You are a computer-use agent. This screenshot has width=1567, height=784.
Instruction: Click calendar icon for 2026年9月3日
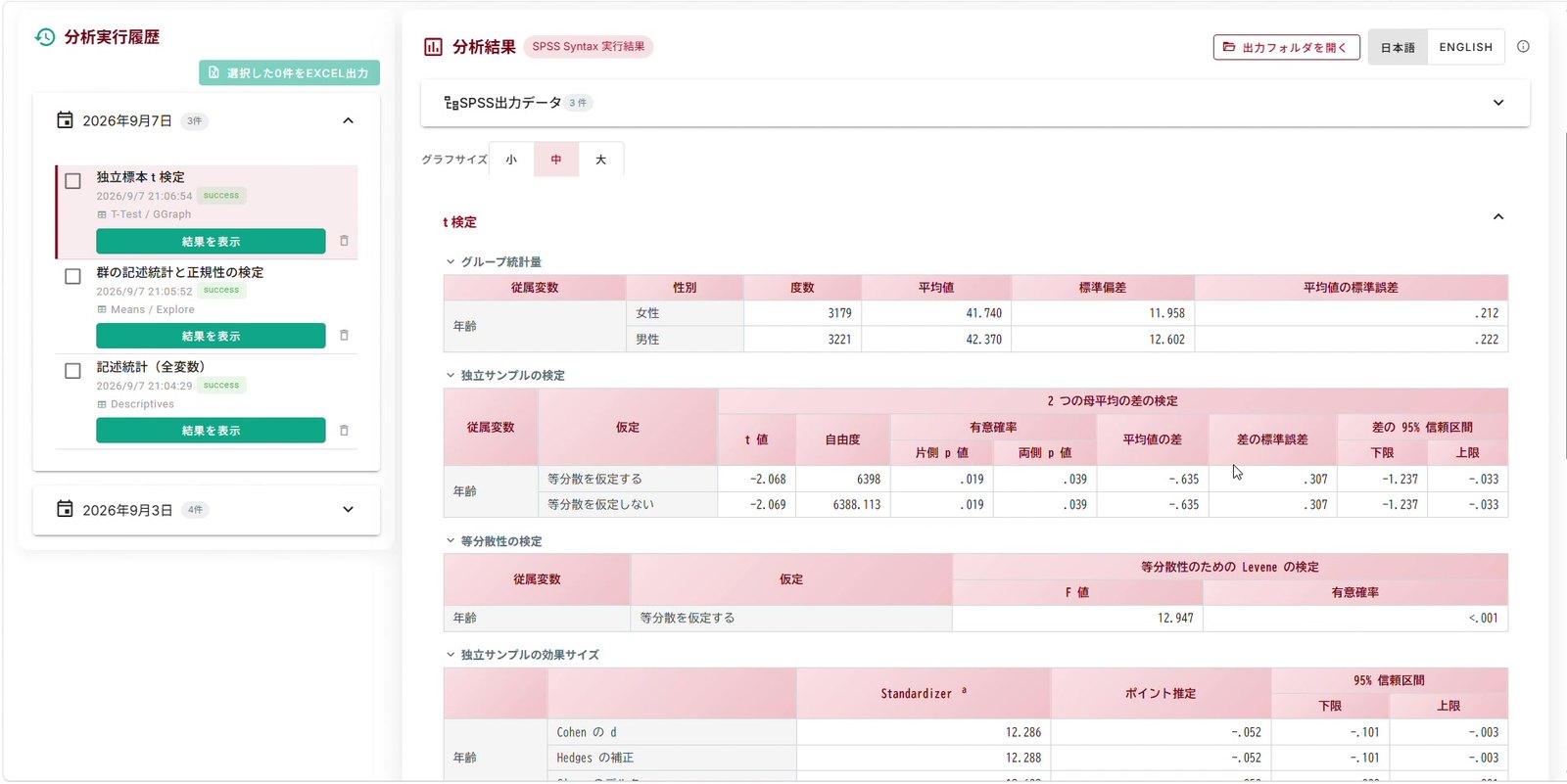(x=65, y=509)
